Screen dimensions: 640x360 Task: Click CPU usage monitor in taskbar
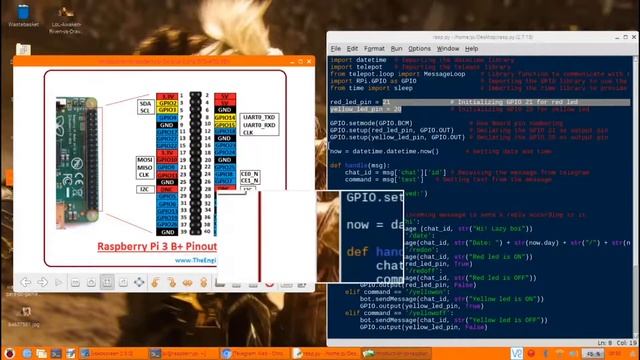[593, 353]
